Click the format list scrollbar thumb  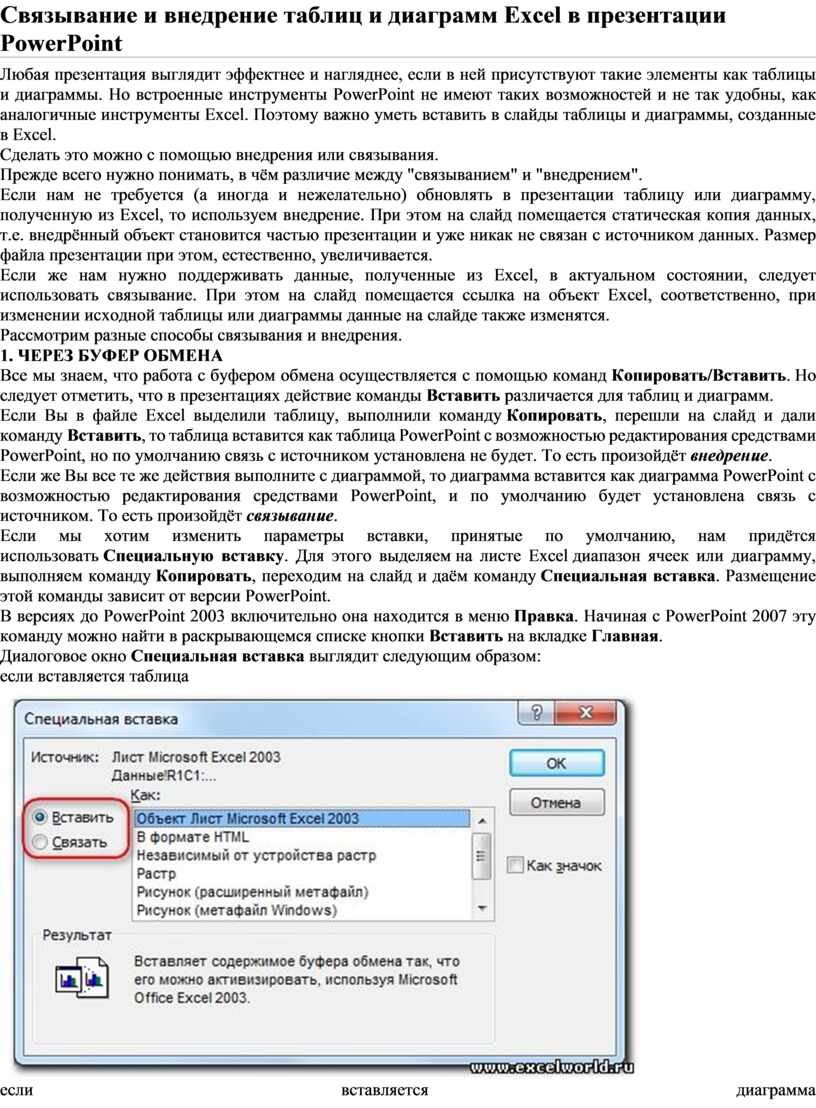pos(482,856)
